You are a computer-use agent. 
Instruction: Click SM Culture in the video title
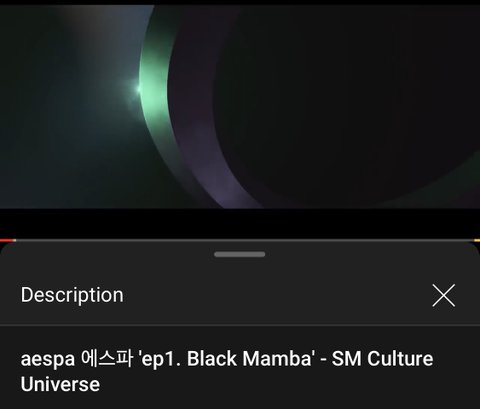point(382,359)
